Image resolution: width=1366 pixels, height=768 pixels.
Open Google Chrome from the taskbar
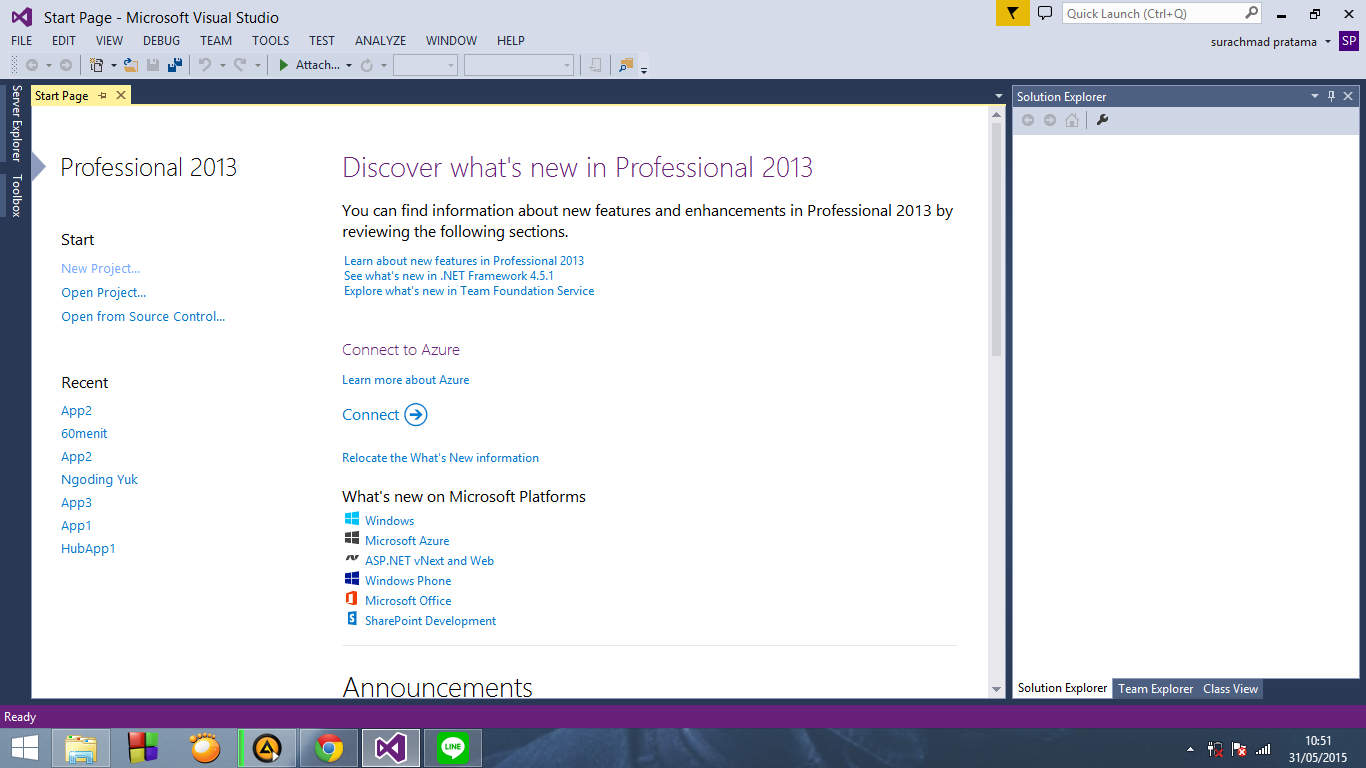point(328,748)
